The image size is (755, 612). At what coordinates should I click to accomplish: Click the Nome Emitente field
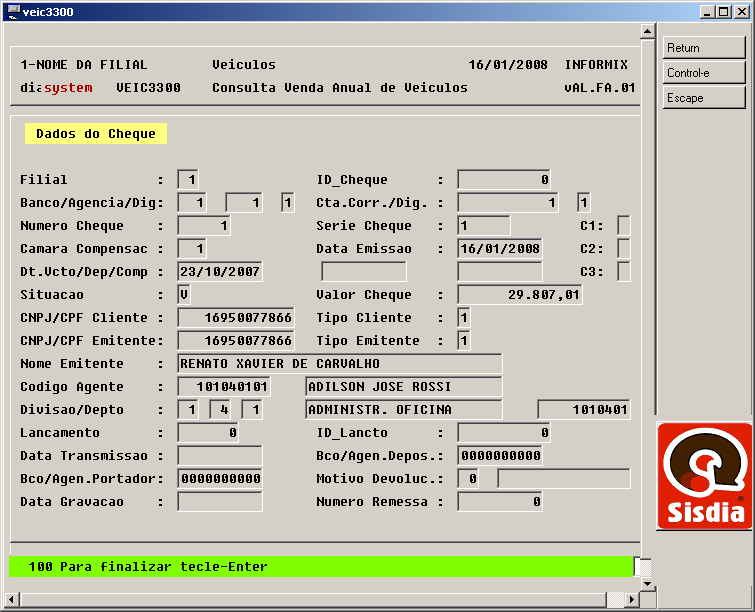[x=340, y=364]
